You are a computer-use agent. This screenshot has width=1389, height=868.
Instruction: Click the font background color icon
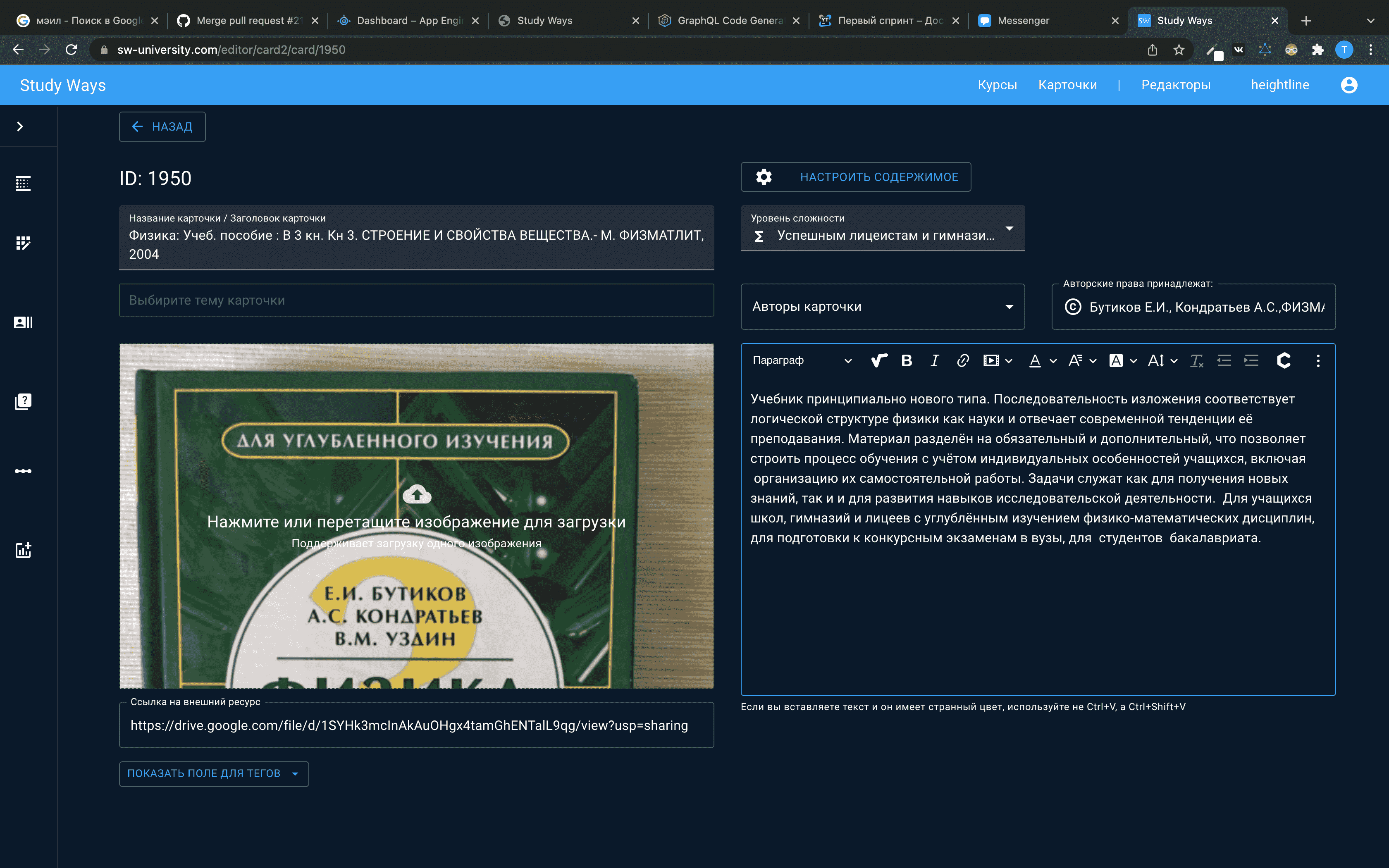[1116, 360]
